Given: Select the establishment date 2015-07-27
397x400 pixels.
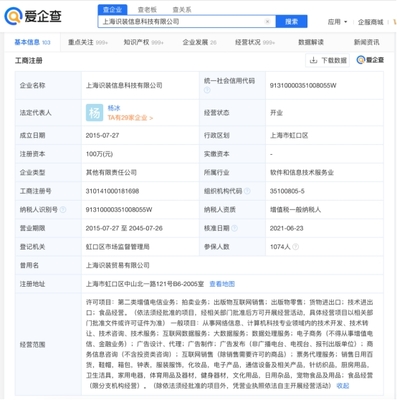Looking at the screenshot, I should 102,135.
